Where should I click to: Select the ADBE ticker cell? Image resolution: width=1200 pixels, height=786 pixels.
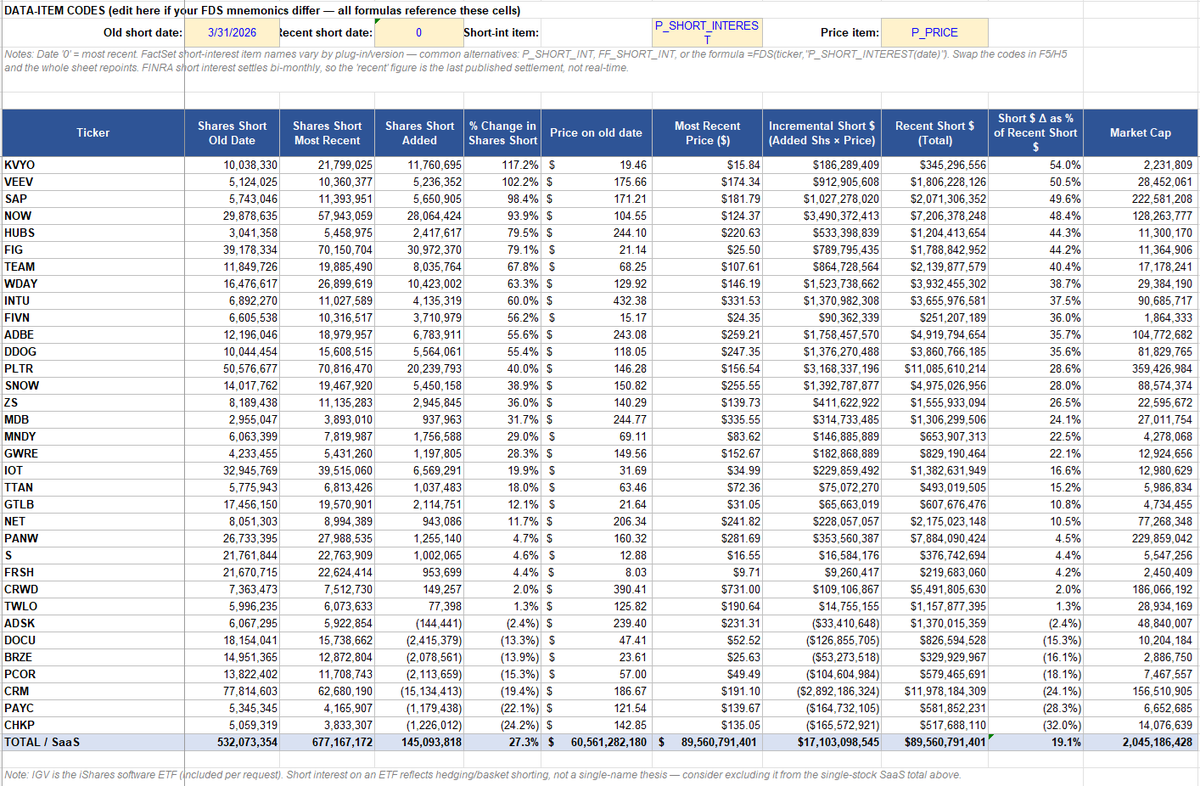pos(93,334)
